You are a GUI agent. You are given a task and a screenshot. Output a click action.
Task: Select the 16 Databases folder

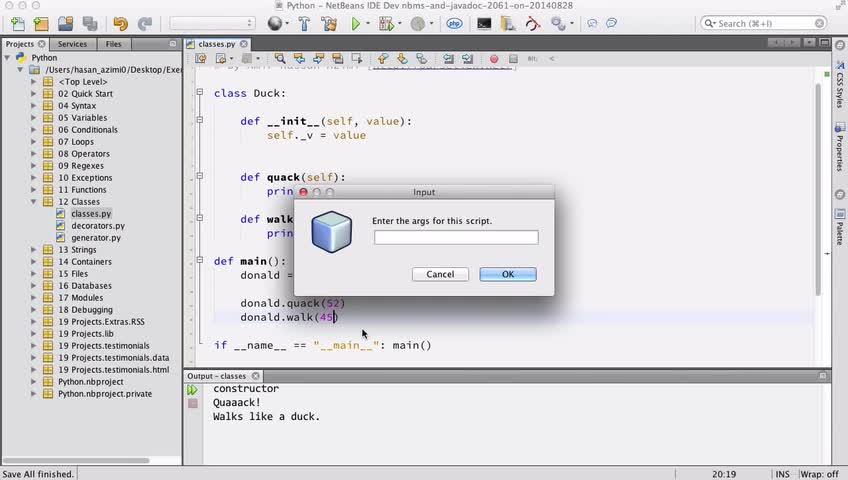point(85,285)
